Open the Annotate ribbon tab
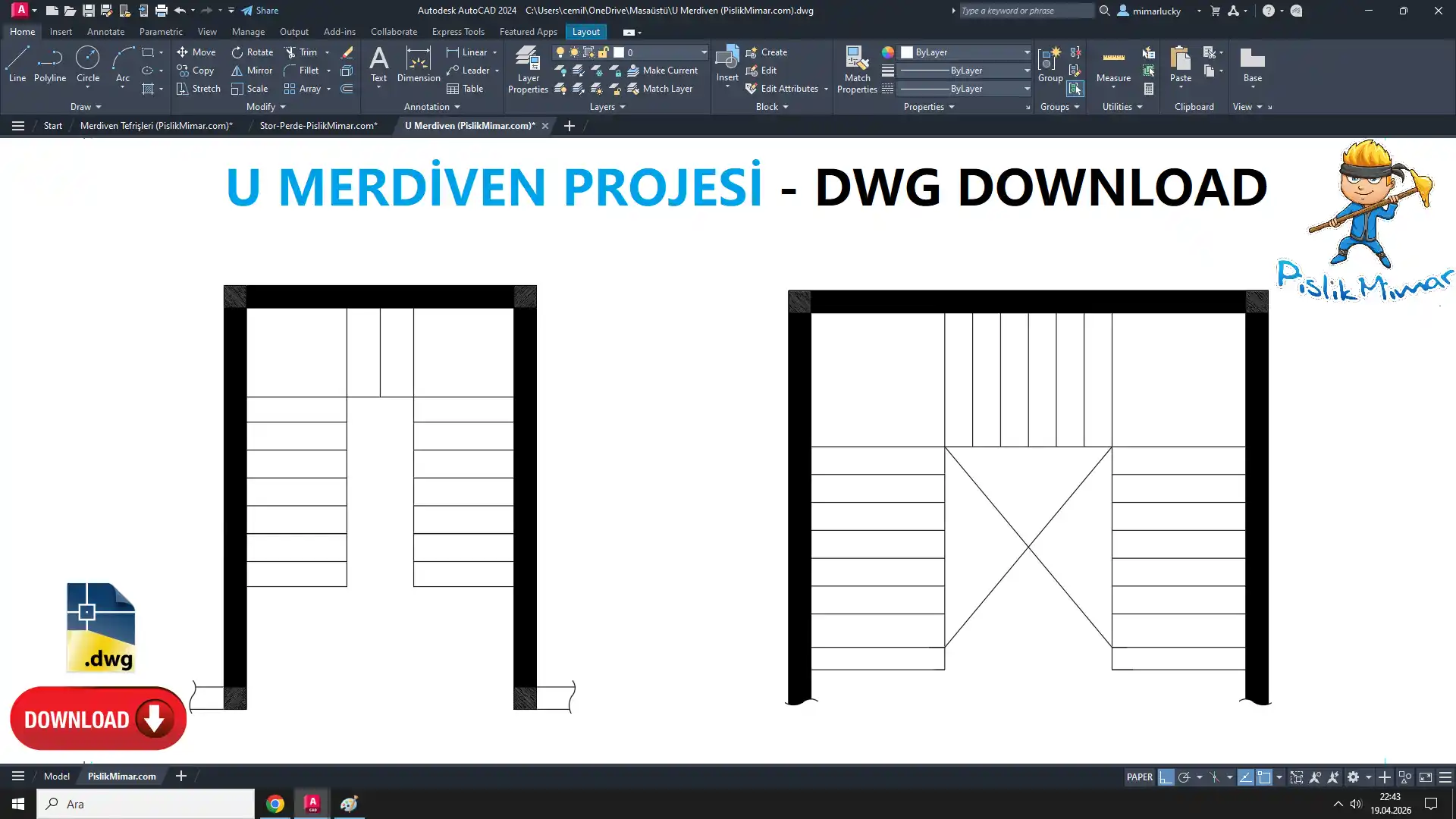The width and height of the screenshot is (1456, 819). [105, 32]
